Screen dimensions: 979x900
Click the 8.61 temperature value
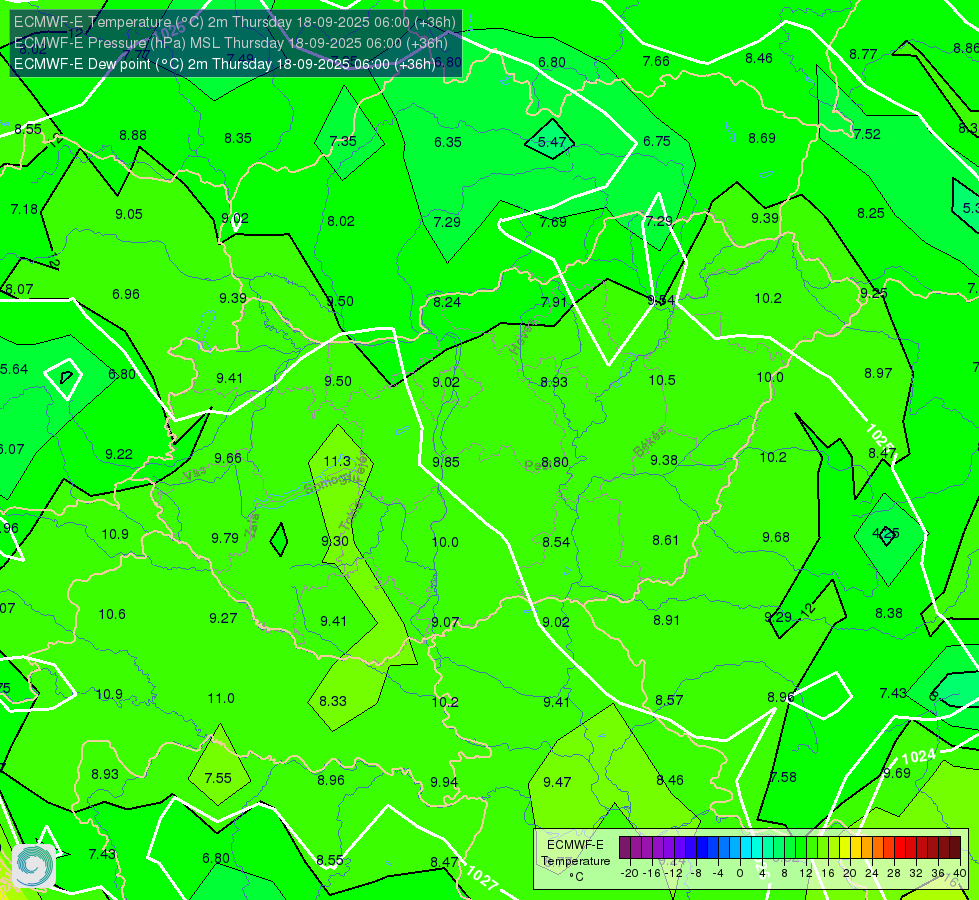point(665,540)
